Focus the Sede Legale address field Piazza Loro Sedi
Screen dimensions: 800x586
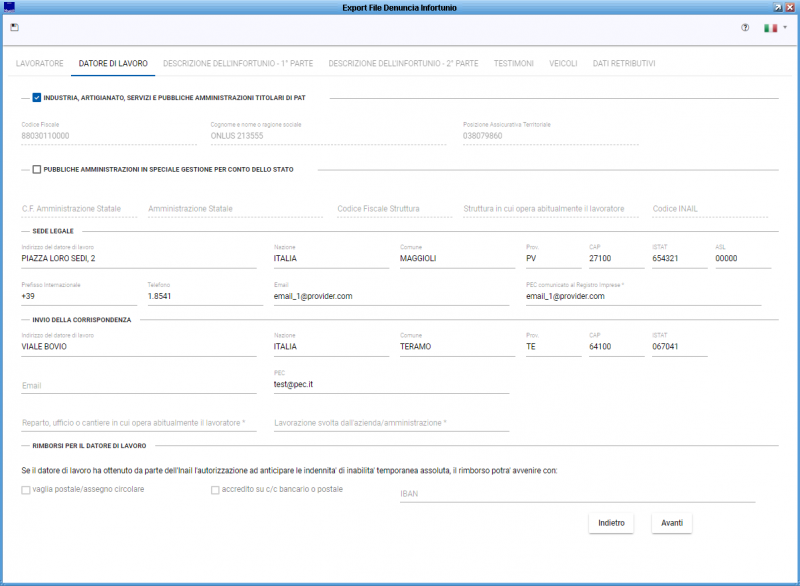[x=138, y=258]
